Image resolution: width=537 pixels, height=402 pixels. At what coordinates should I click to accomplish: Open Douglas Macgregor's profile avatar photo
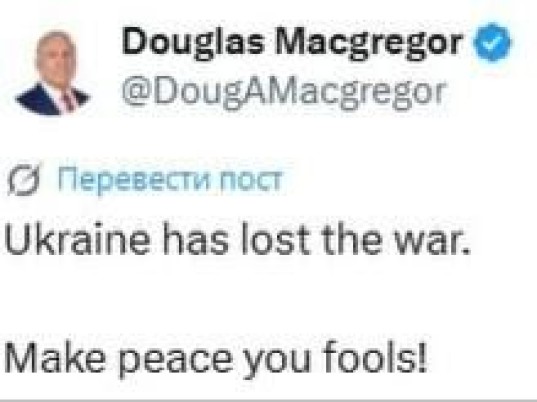coord(52,73)
